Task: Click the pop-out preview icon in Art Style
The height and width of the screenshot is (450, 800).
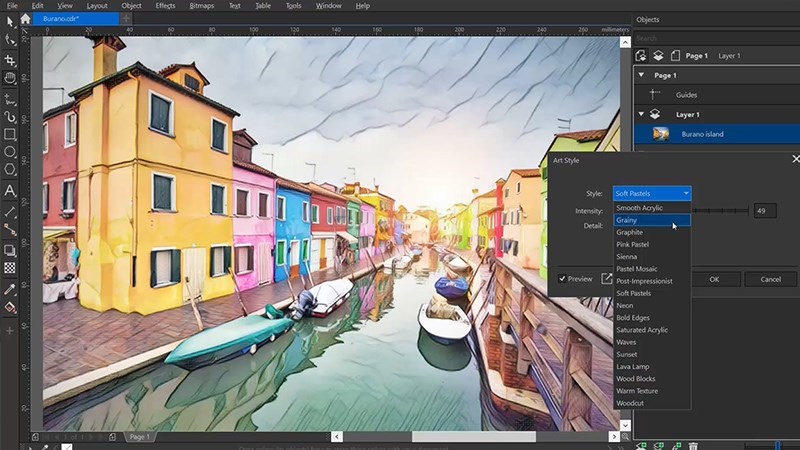Action: [x=606, y=279]
